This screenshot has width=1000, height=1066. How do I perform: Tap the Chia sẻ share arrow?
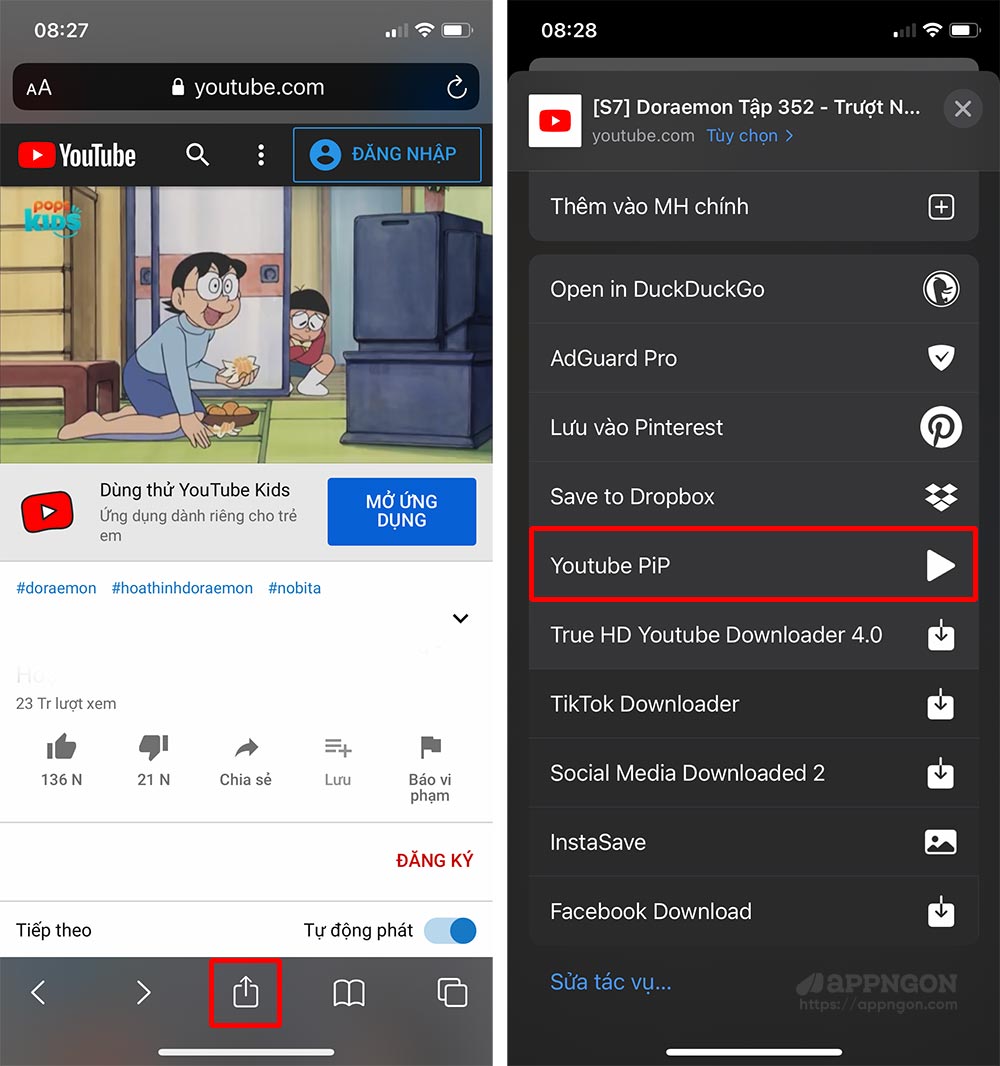click(245, 748)
